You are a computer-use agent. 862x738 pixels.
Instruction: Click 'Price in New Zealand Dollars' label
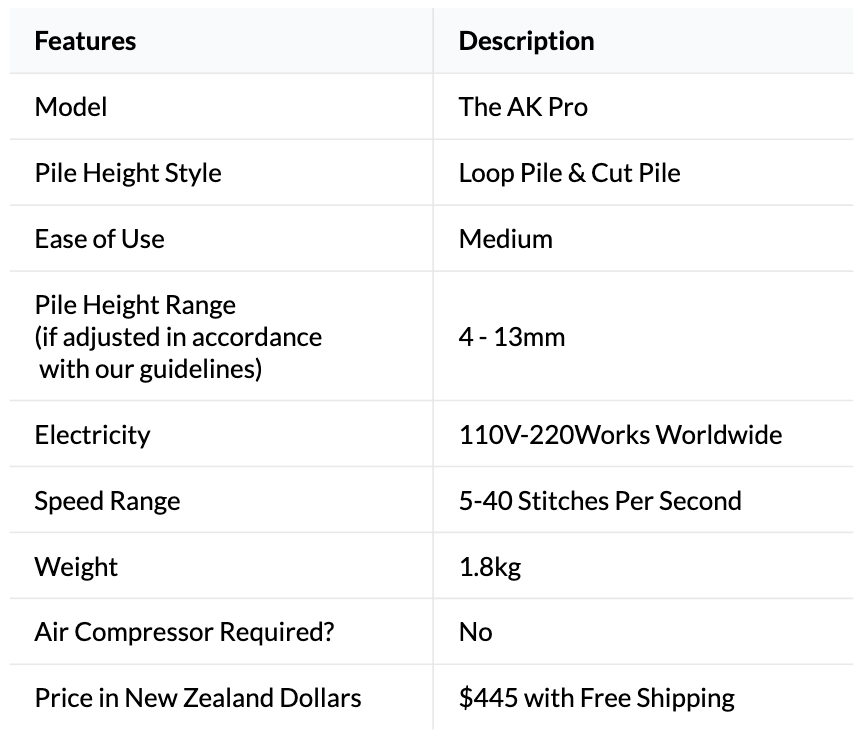(198, 697)
